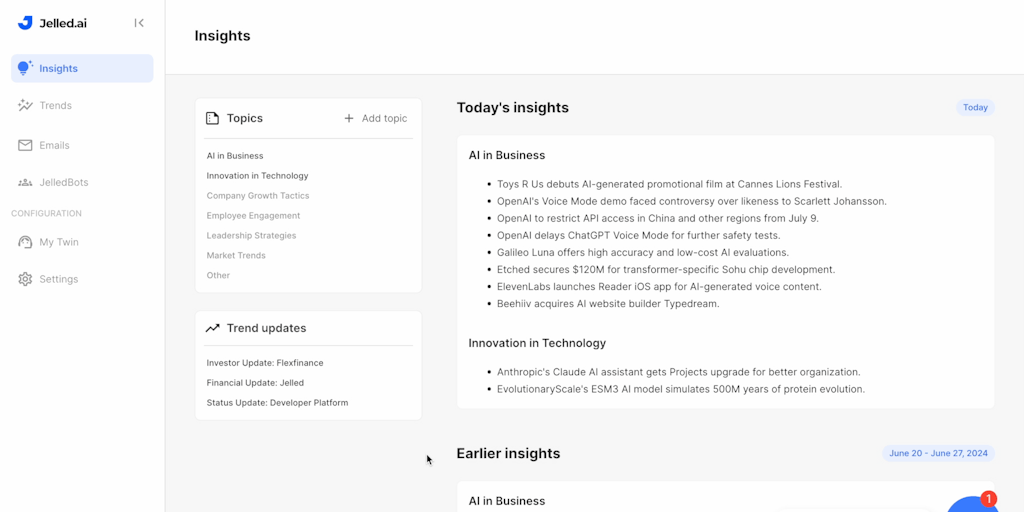The image size is (1024, 512).
Task: Click the Topics document icon
Action: 212,118
